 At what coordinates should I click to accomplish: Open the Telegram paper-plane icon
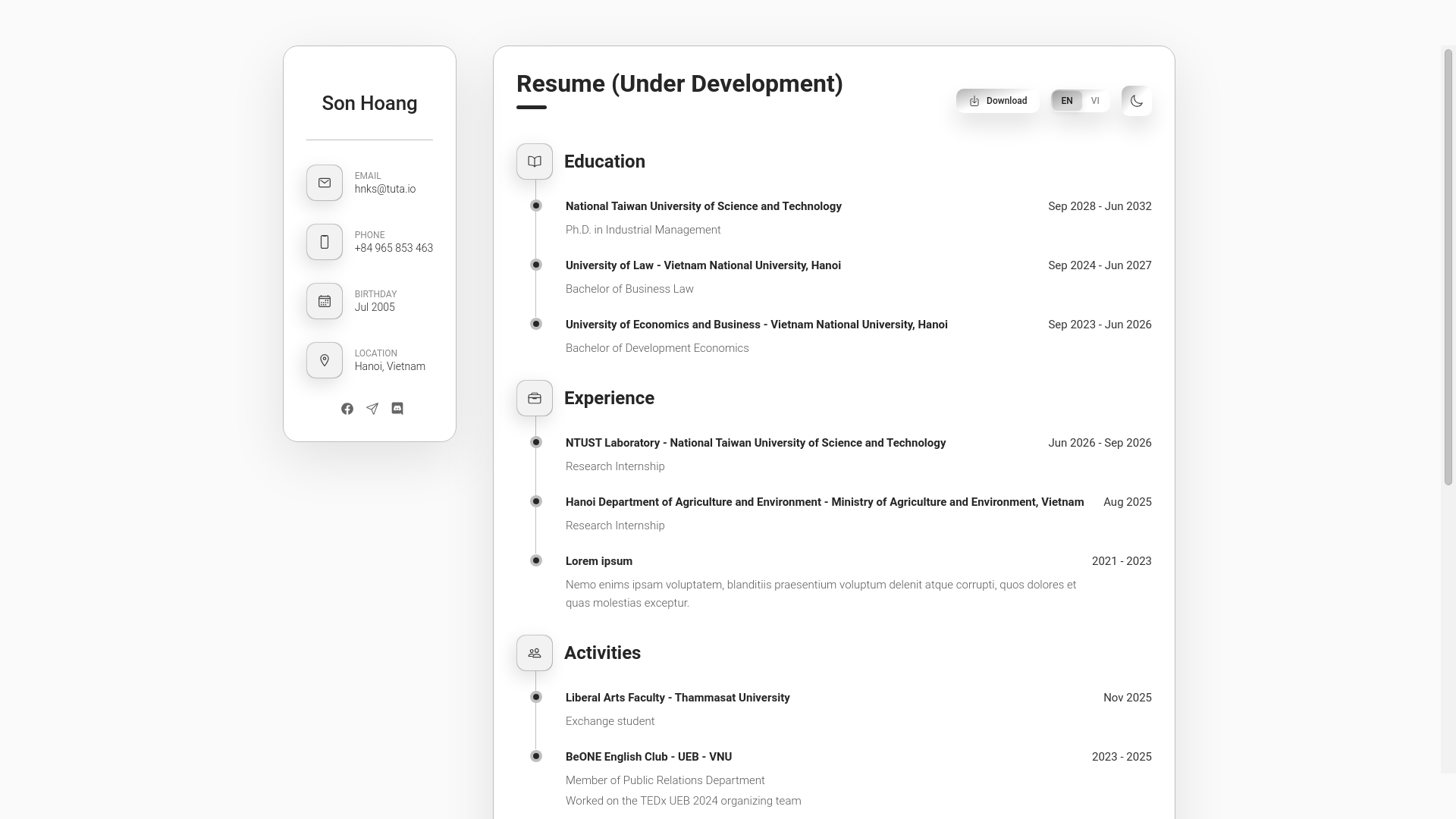point(372,409)
